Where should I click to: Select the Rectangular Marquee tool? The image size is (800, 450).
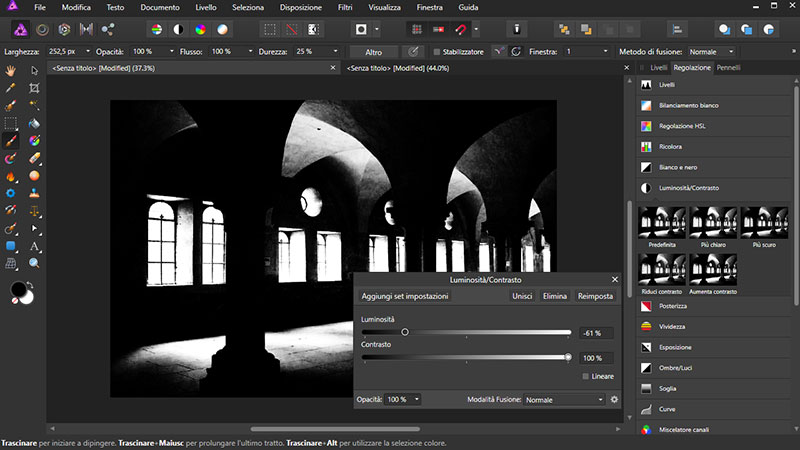click(11, 123)
